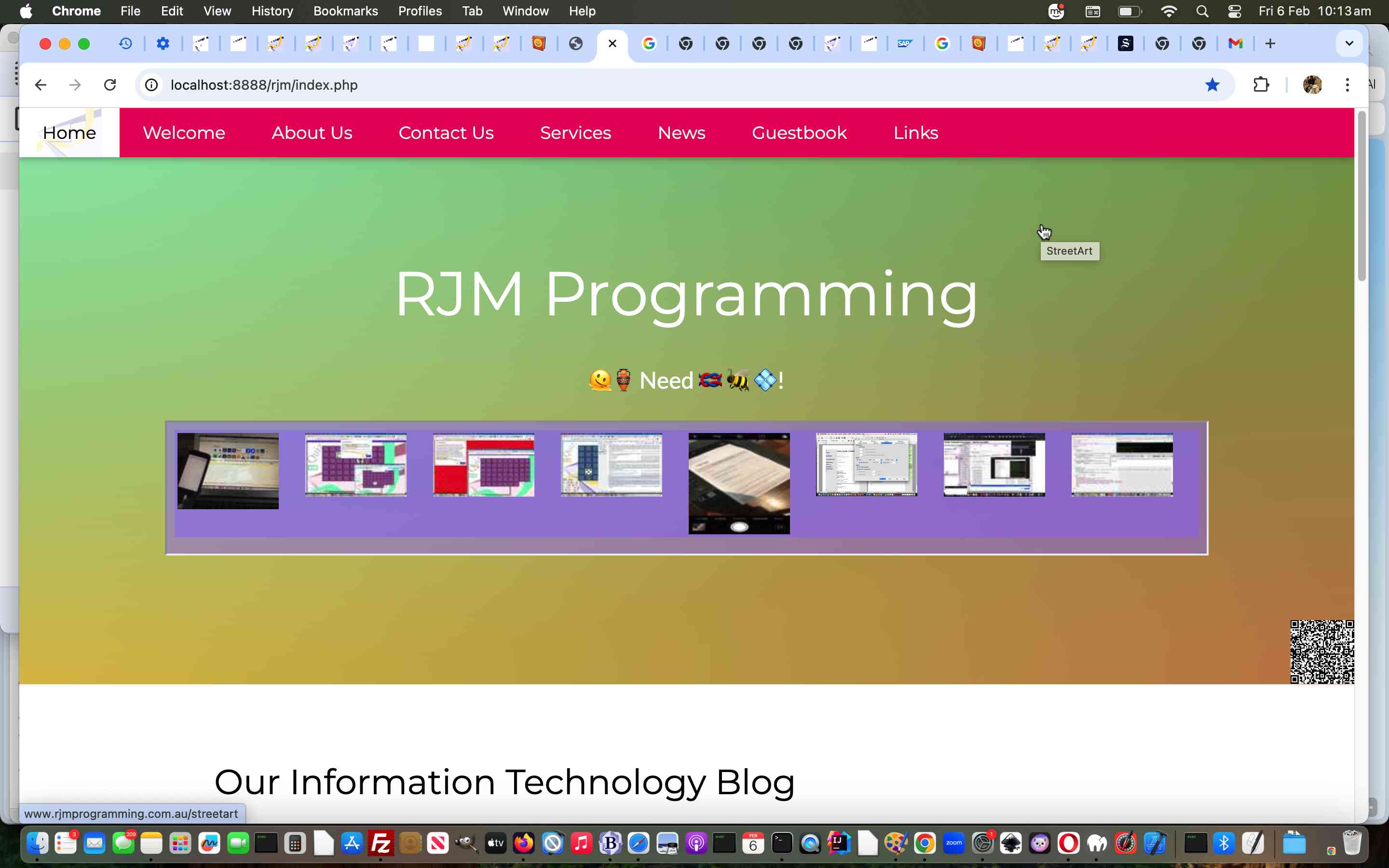Image resolution: width=1389 pixels, height=868 pixels.
Task: Click the new tab plus button
Action: point(1269,43)
